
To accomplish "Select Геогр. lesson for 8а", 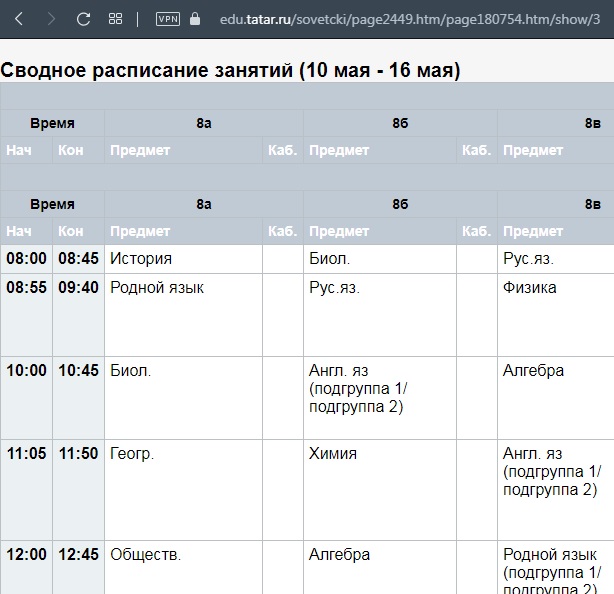I will [183, 490].
